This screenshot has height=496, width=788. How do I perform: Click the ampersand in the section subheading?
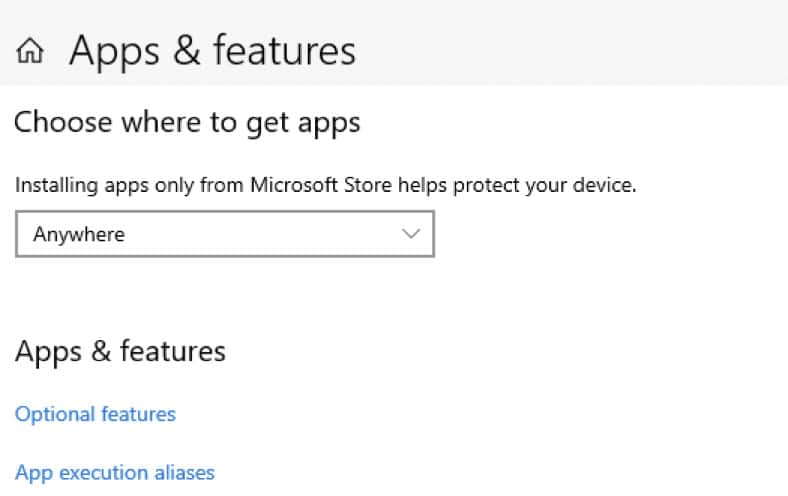coord(101,351)
